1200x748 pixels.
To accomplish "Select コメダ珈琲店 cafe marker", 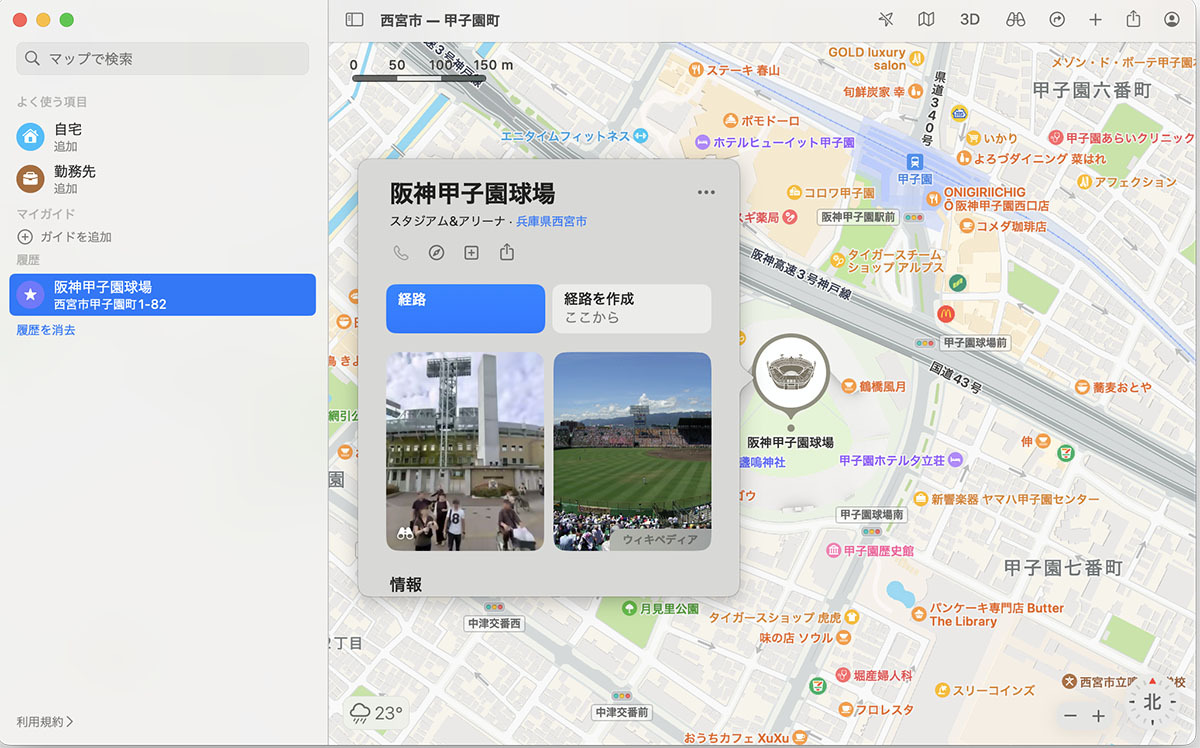I will pyautogui.click(x=967, y=227).
